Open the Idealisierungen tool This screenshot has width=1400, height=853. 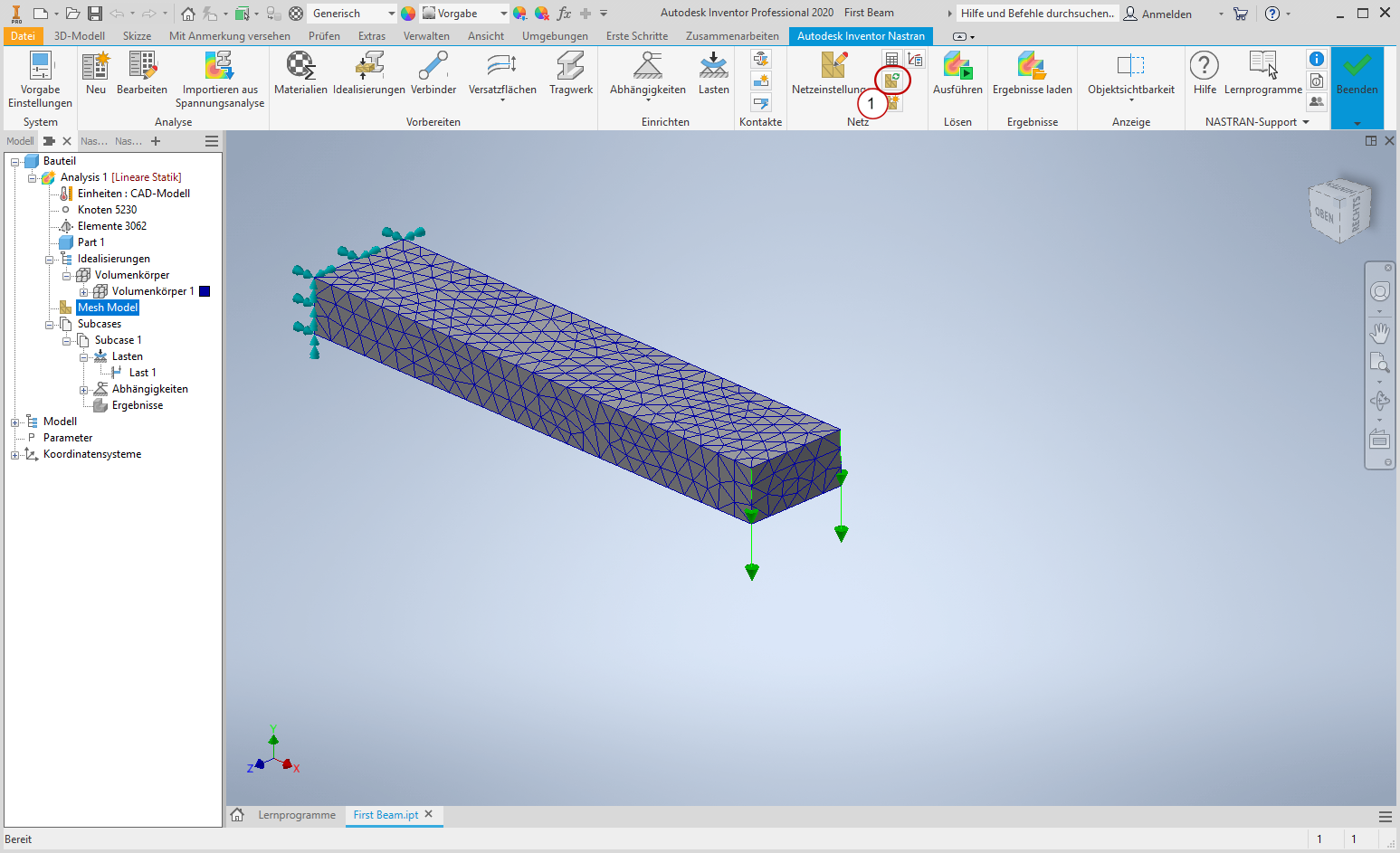(x=369, y=72)
